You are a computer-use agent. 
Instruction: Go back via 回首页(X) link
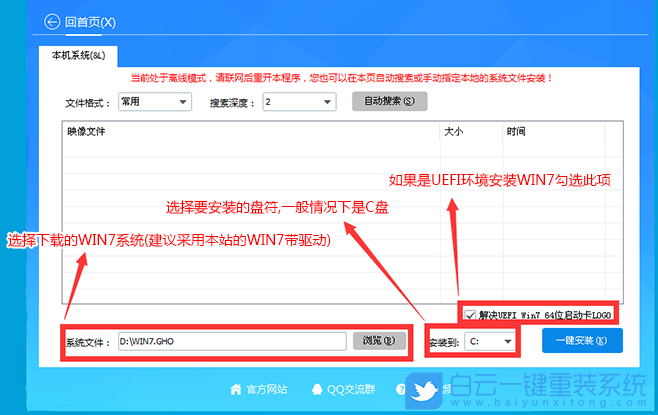pos(90,22)
